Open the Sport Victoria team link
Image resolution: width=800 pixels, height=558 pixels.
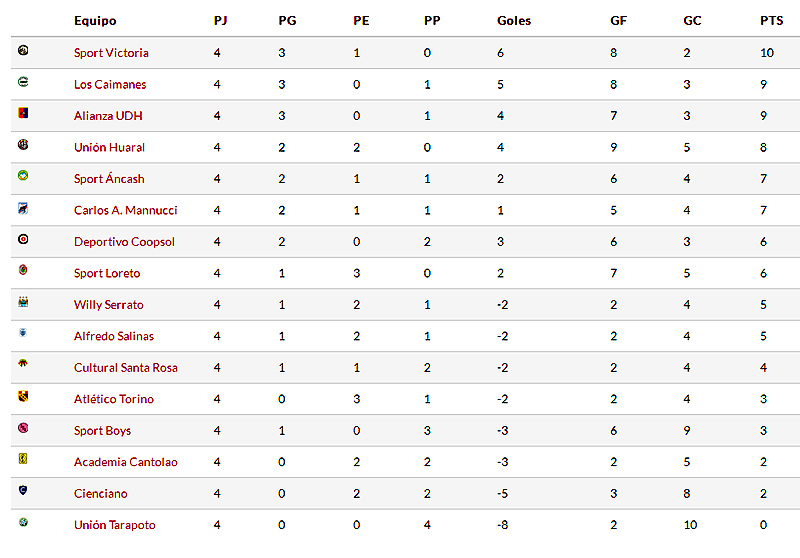[111, 53]
